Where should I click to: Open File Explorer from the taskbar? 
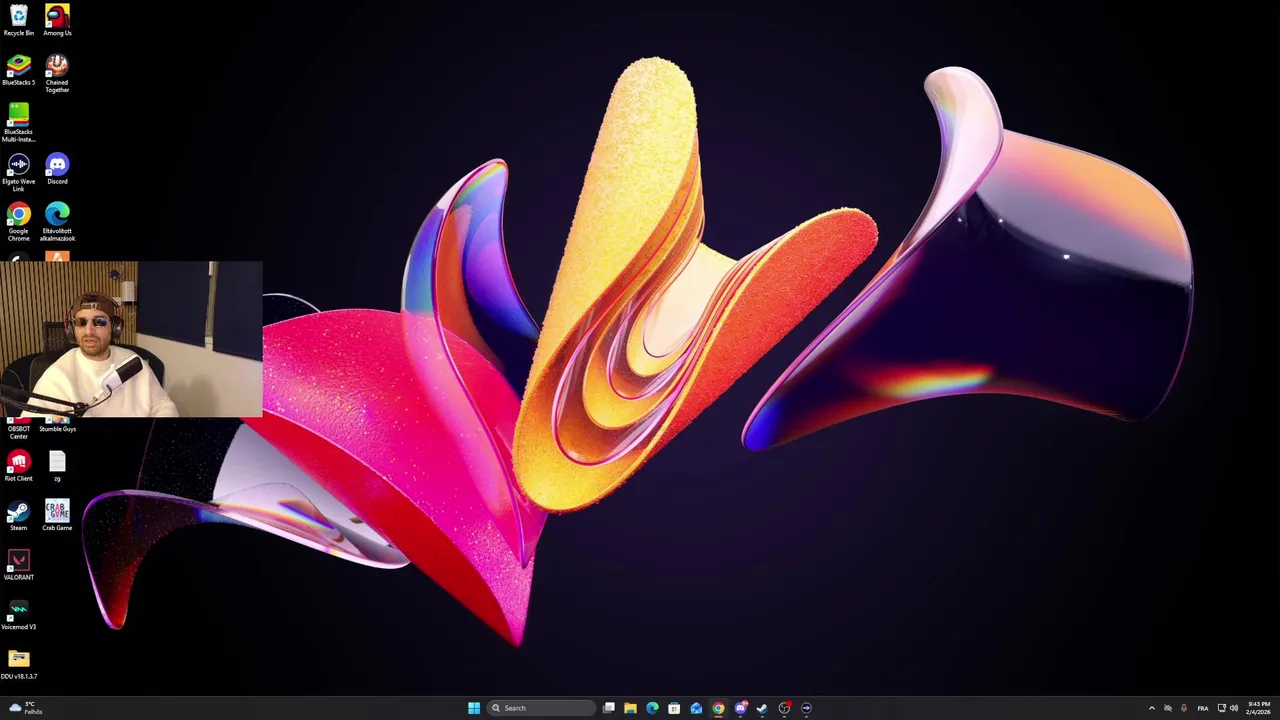pyautogui.click(x=630, y=708)
